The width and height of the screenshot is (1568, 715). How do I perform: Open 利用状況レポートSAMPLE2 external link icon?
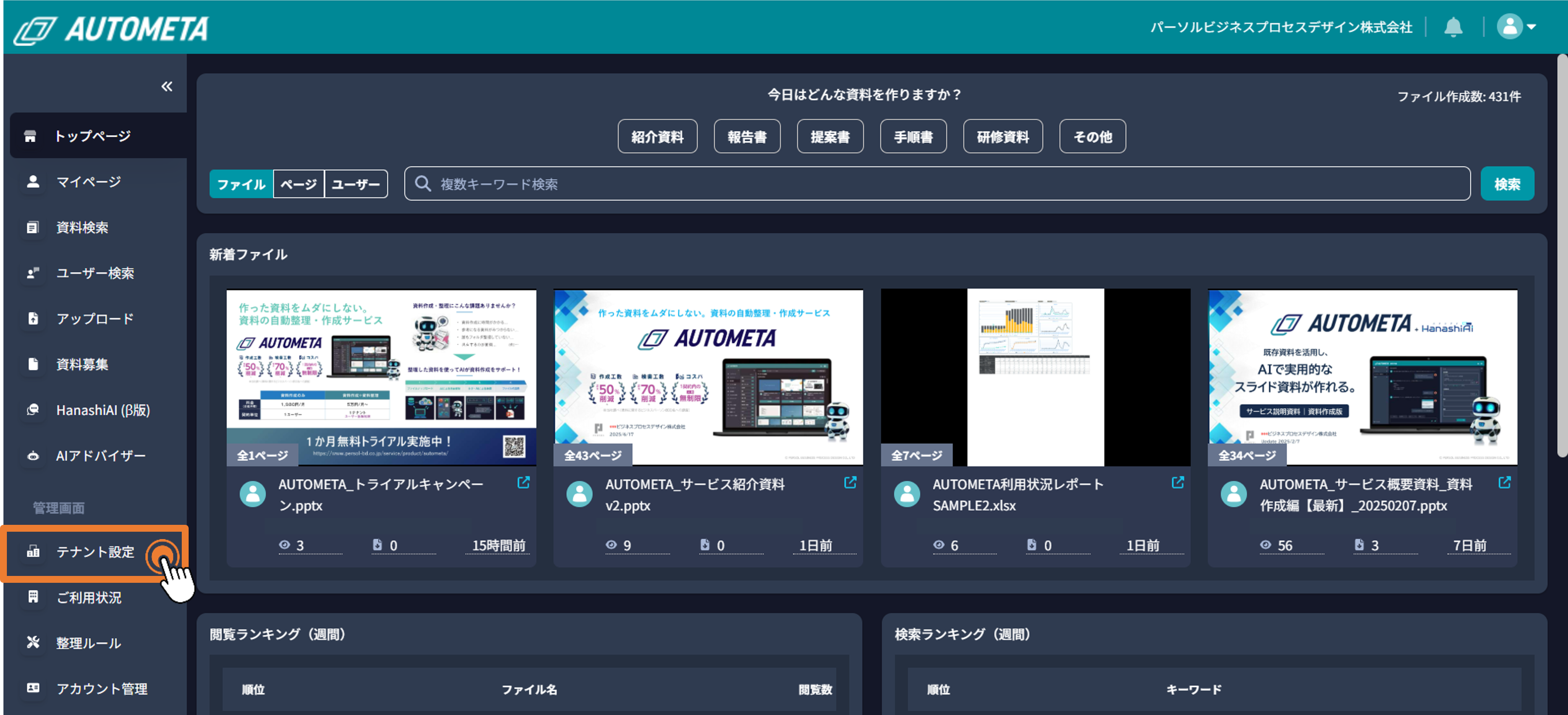tap(1178, 483)
